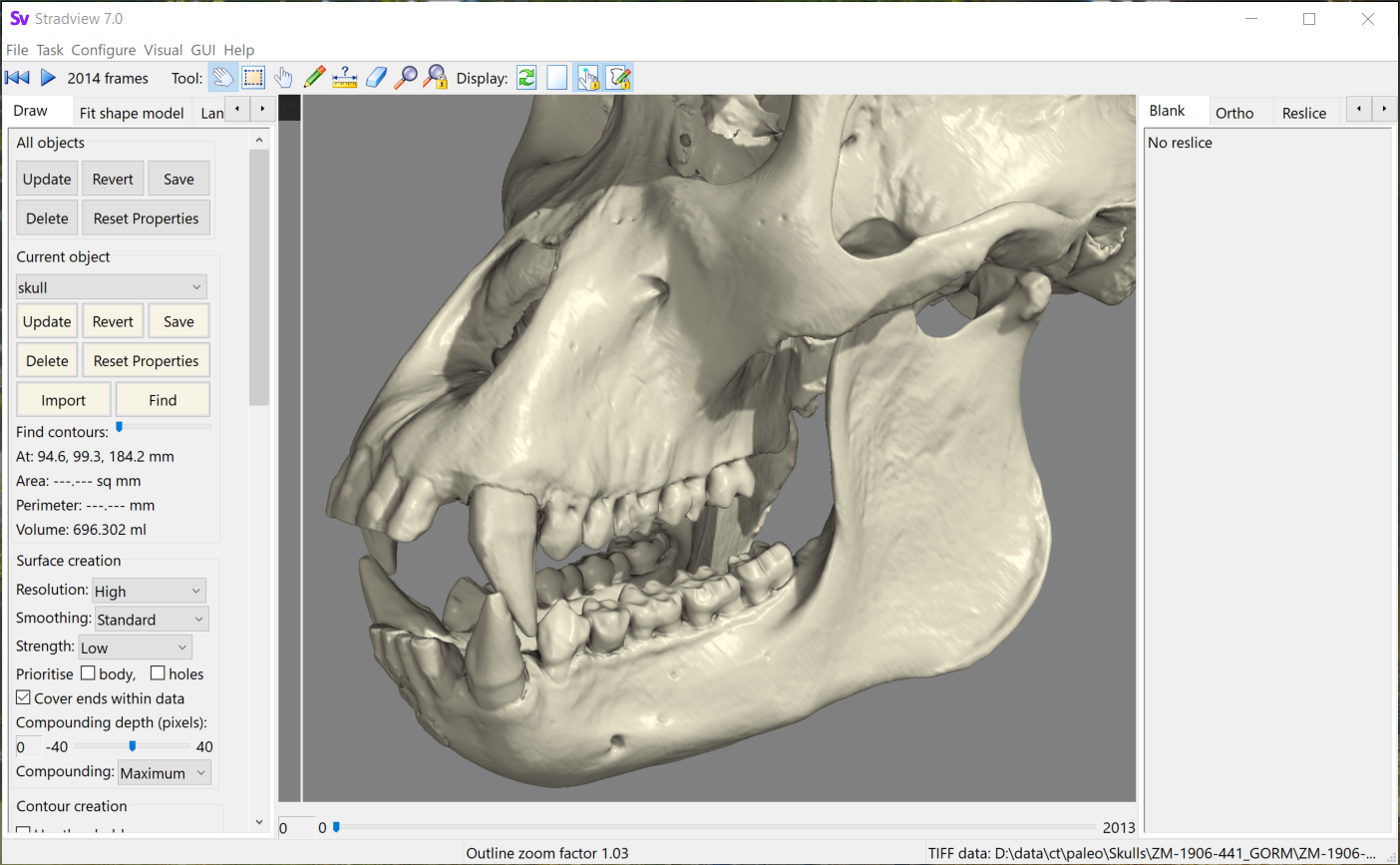This screenshot has height=865, width=1400.
Task: Enable the Prioritise holes checkbox
Action: 158,673
